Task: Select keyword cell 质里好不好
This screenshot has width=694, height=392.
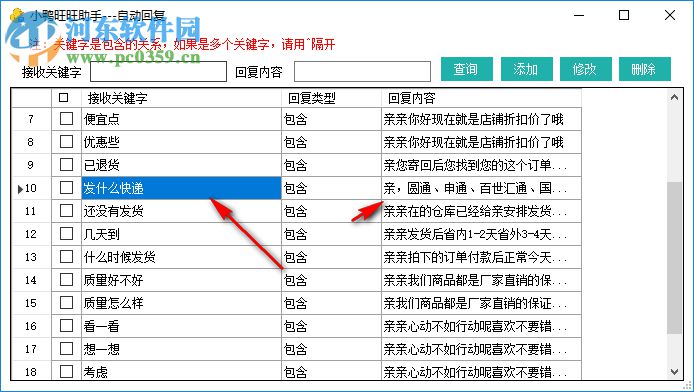Action: point(181,280)
